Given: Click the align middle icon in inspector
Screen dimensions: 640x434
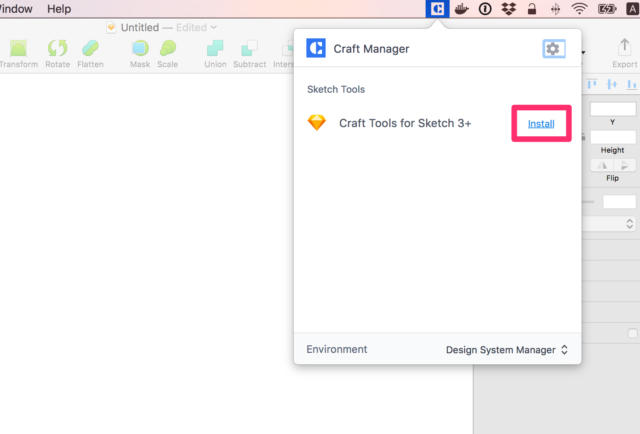Looking at the screenshot, I should pos(612,84).
